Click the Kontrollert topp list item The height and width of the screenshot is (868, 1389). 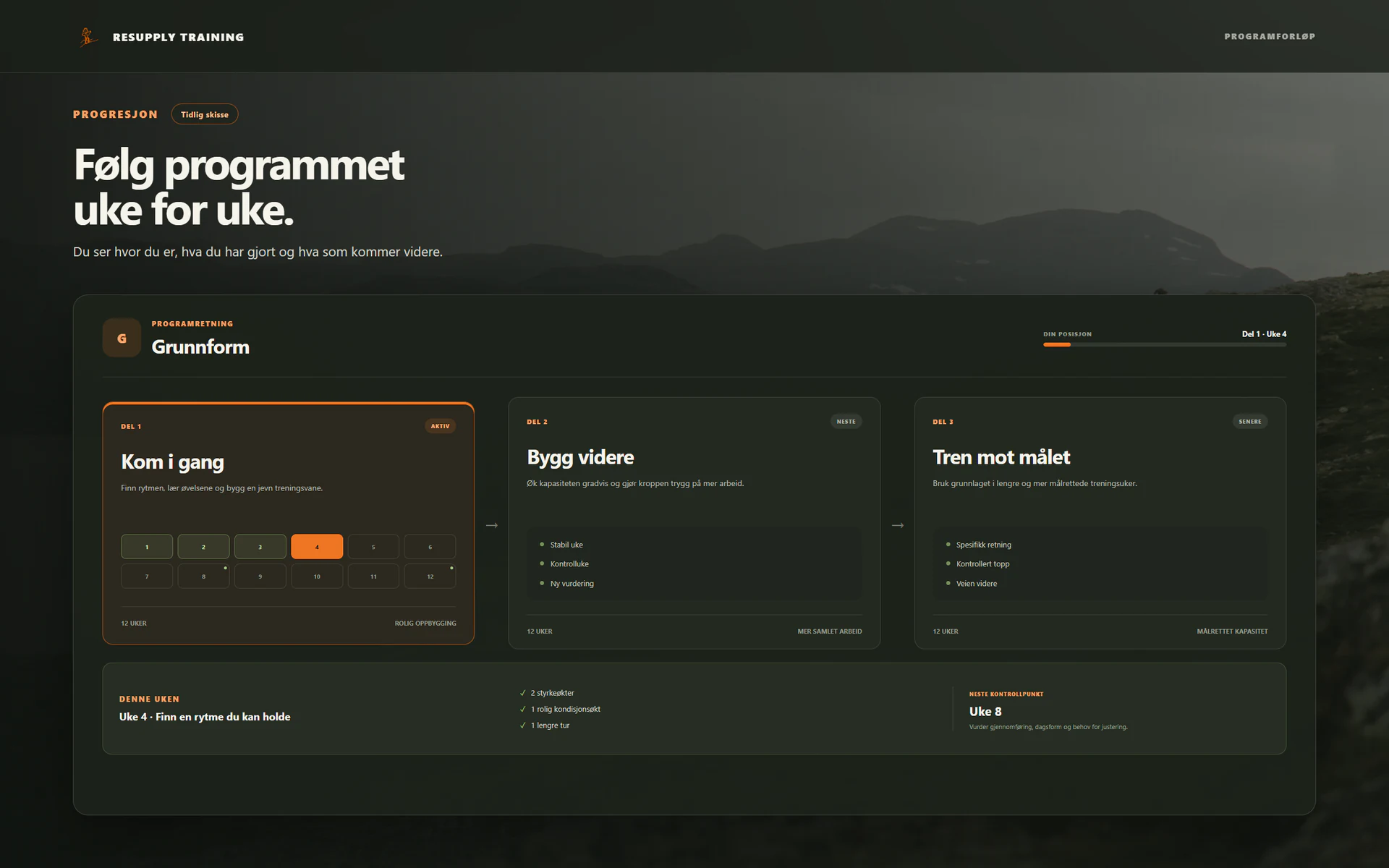[x=982, y=564]
